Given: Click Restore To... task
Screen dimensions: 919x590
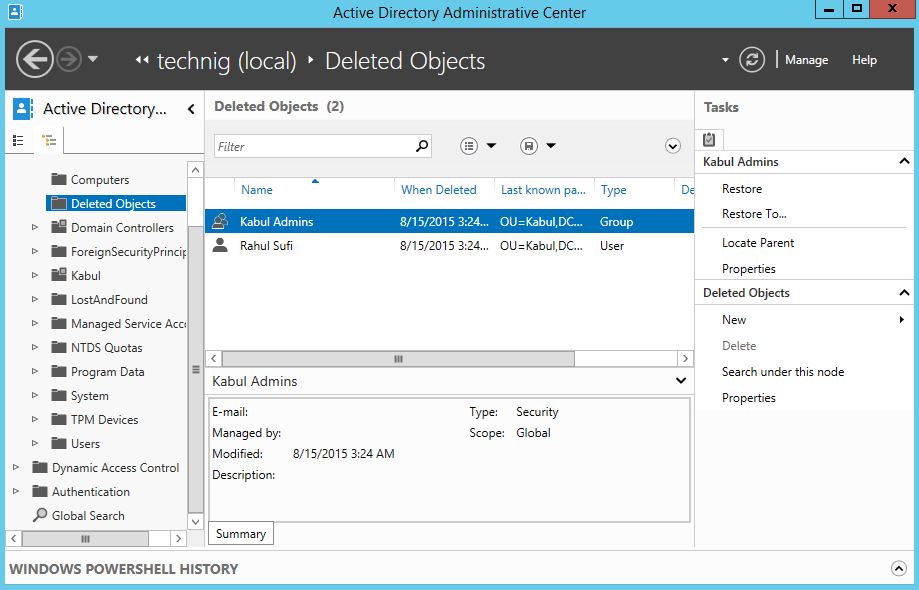Looking at the screenshot, I should click(x=754, y=214).
